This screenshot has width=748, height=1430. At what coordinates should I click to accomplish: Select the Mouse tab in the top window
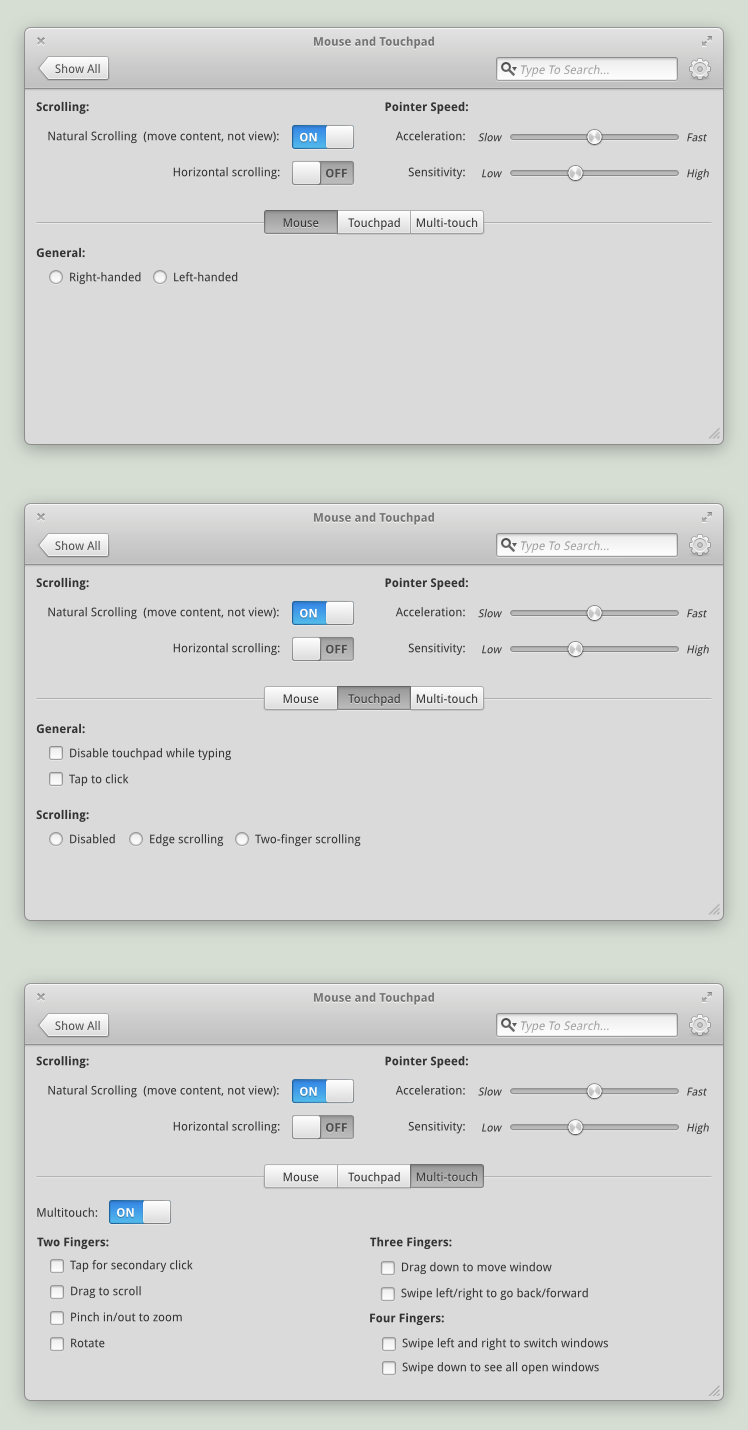coord(301,222)
